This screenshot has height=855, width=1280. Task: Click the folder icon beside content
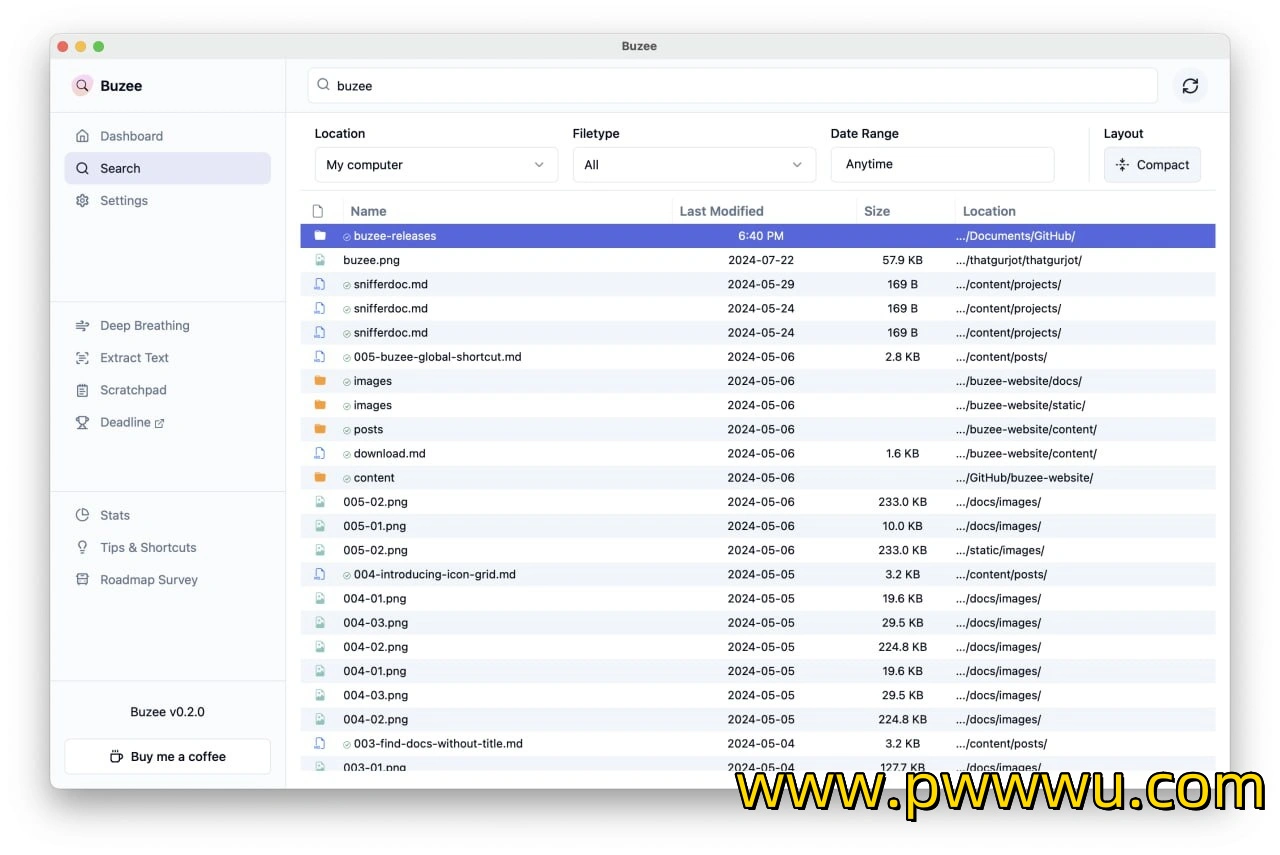tap(320, 478)
